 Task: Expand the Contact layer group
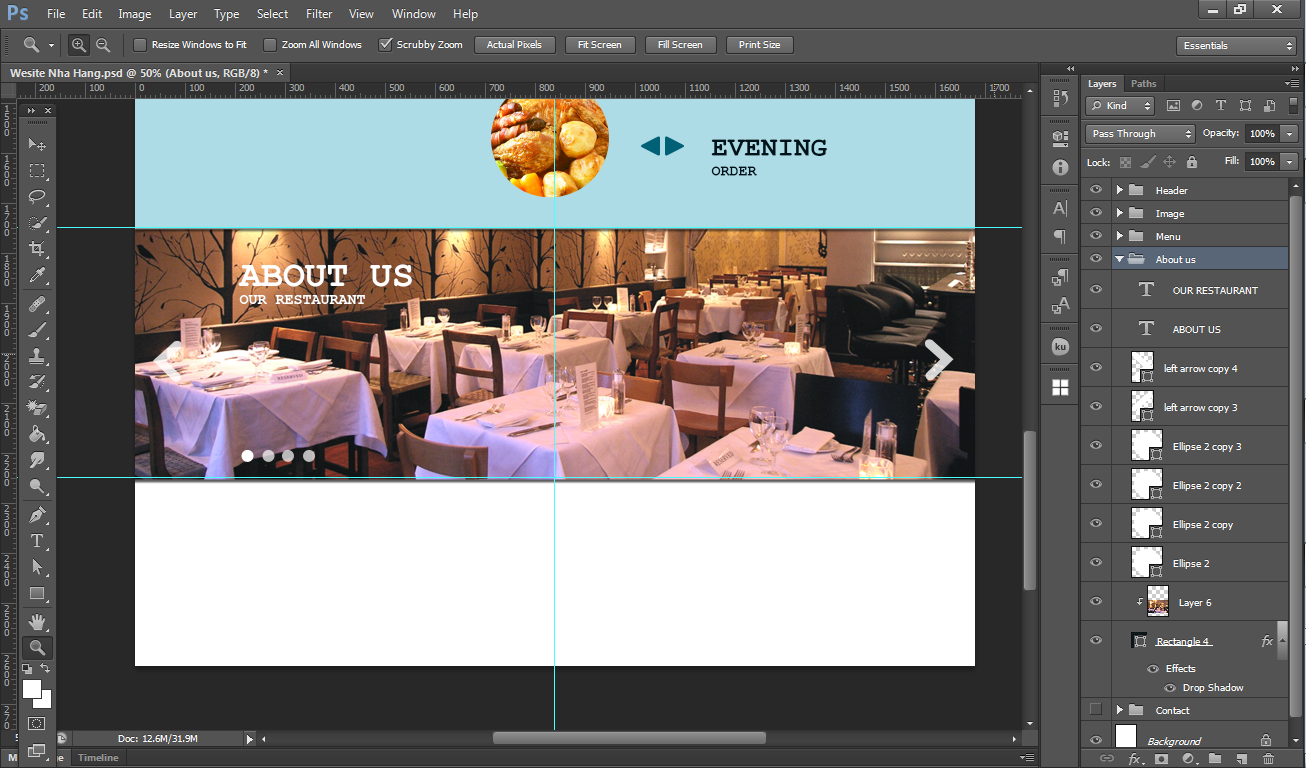tap(1119, 710)
